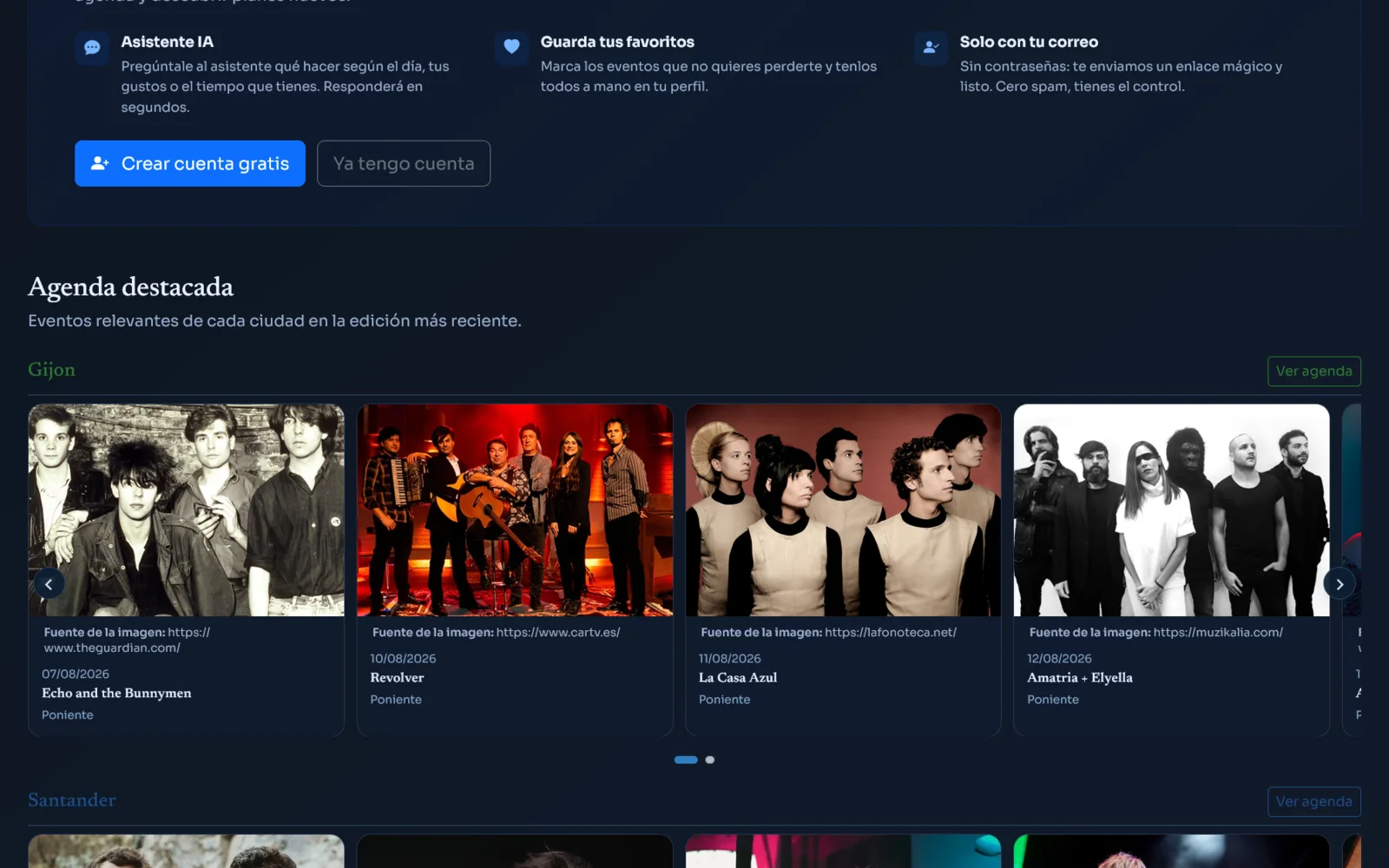This screenshot has height=868, width=1389.
Task: Click the Gijon city heading
Action: coord(51,370)
